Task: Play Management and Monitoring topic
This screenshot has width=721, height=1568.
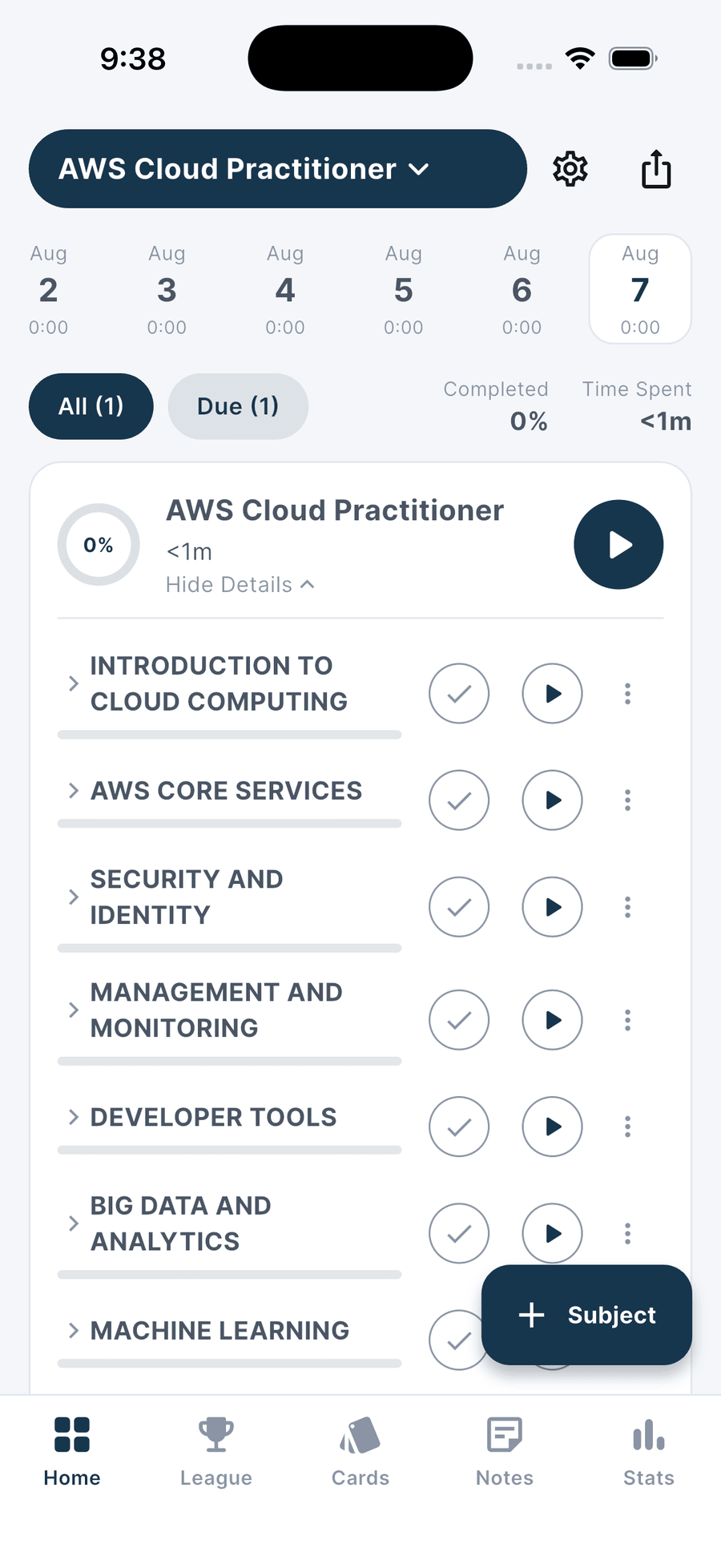Action: coord(552,1020)
